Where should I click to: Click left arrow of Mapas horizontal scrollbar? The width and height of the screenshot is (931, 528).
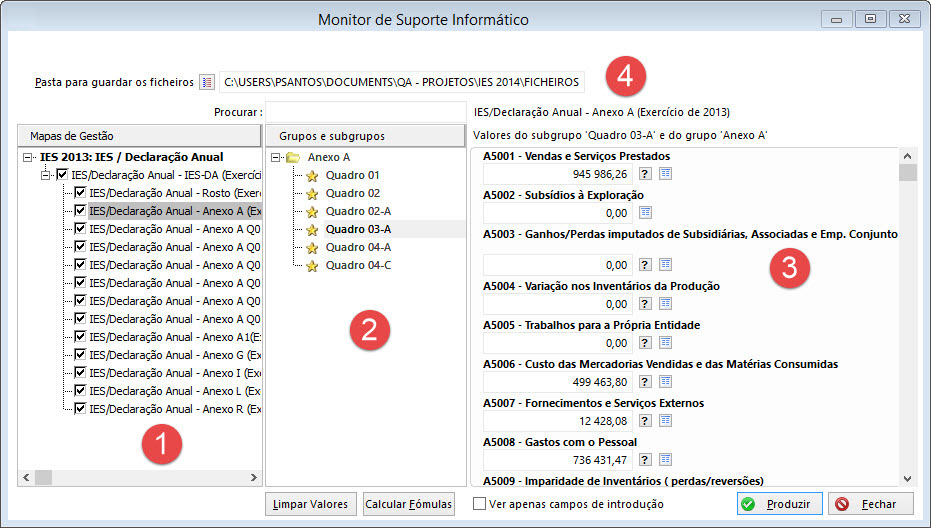click(26, 478)
